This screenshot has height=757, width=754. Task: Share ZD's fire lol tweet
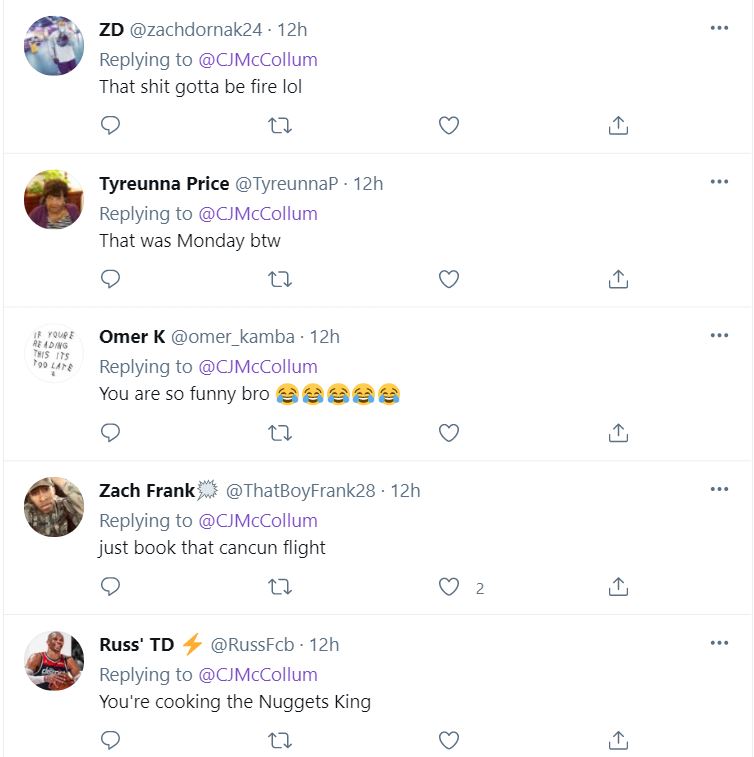[618, 125]
